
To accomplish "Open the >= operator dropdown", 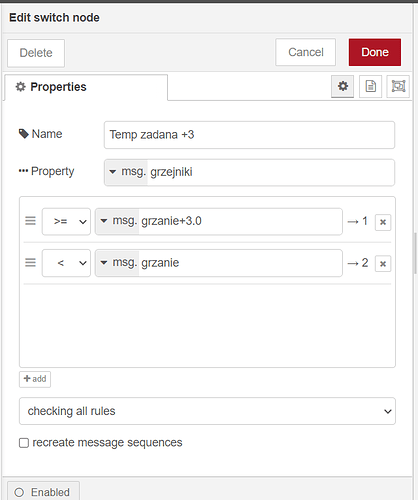I will (66, 221).
